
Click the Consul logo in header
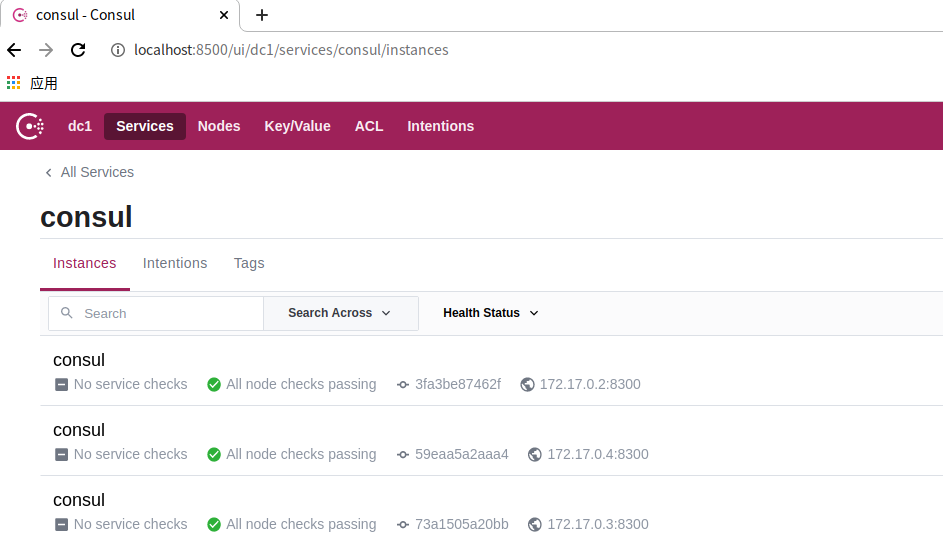pos(30,126)
